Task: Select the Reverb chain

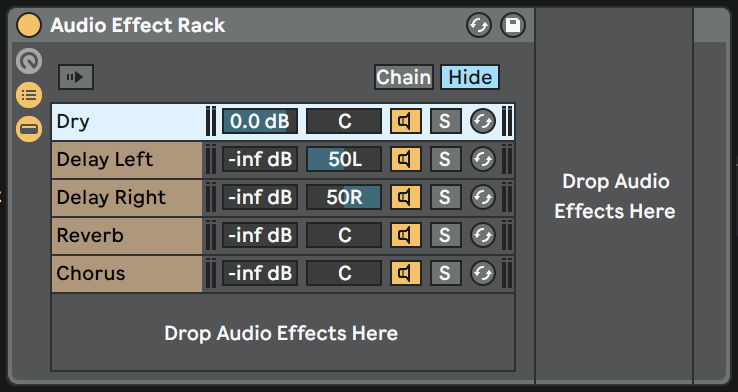Action: (127, 235)
